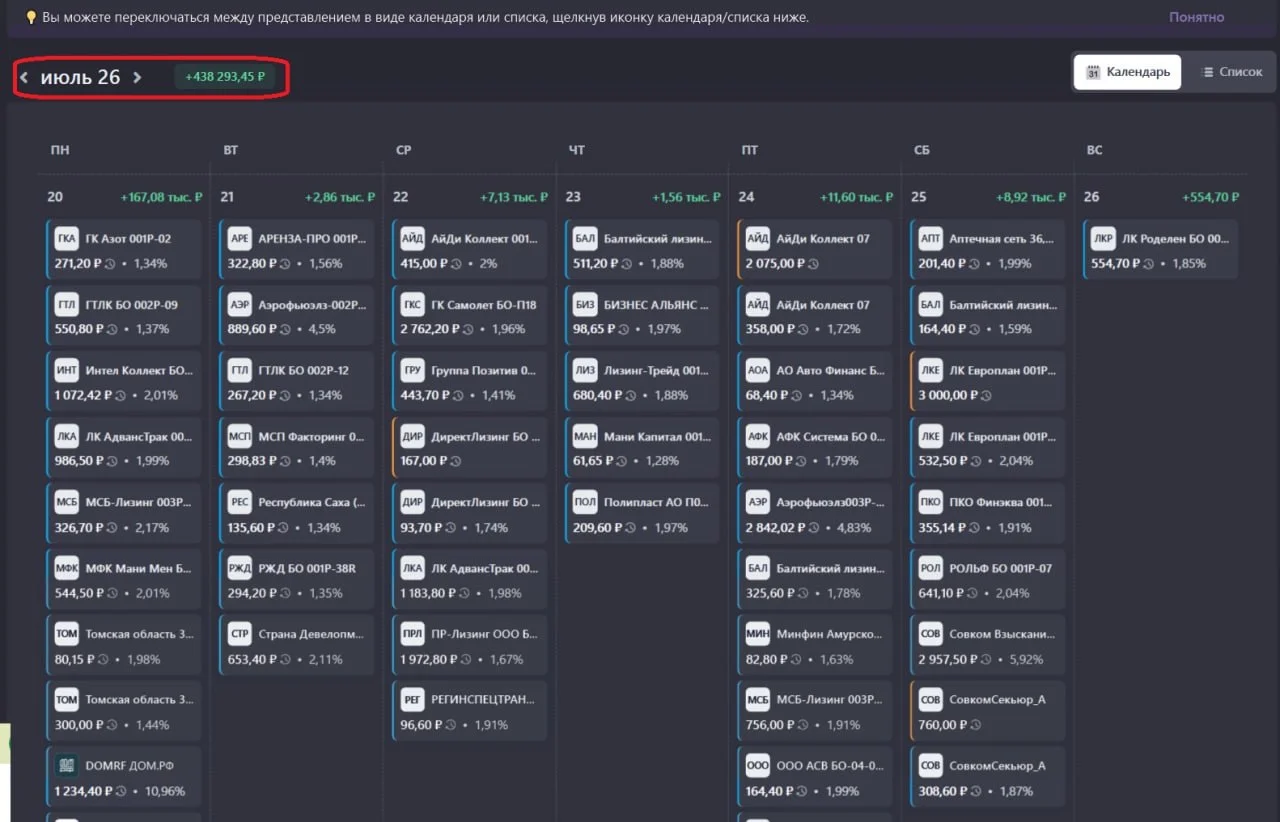Click the monthly total +438 293,45 ₽
This screenshot has width=1280, height=822.
(225, 77)
